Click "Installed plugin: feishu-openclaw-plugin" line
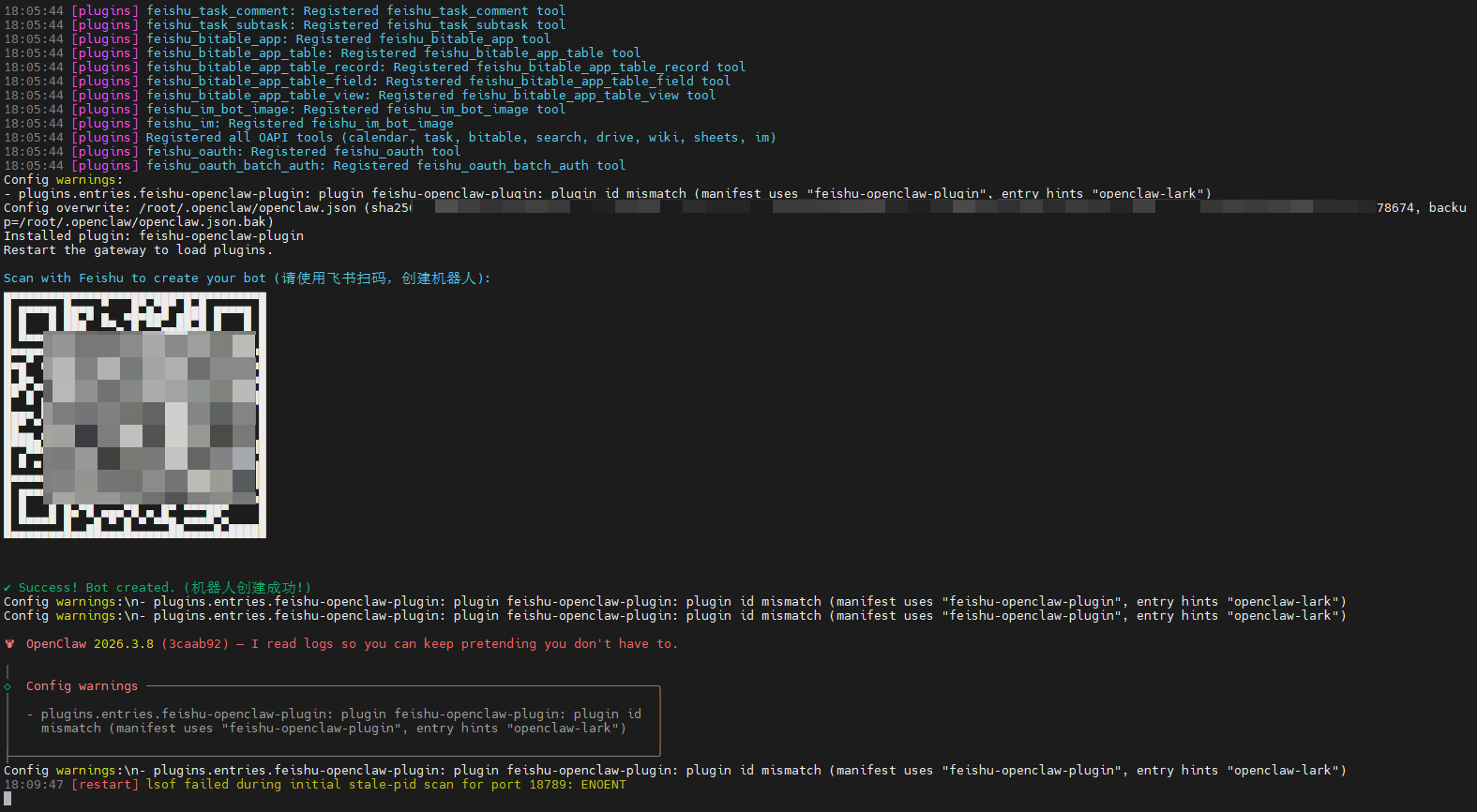Screen dimensions: 1477x812 154,236
